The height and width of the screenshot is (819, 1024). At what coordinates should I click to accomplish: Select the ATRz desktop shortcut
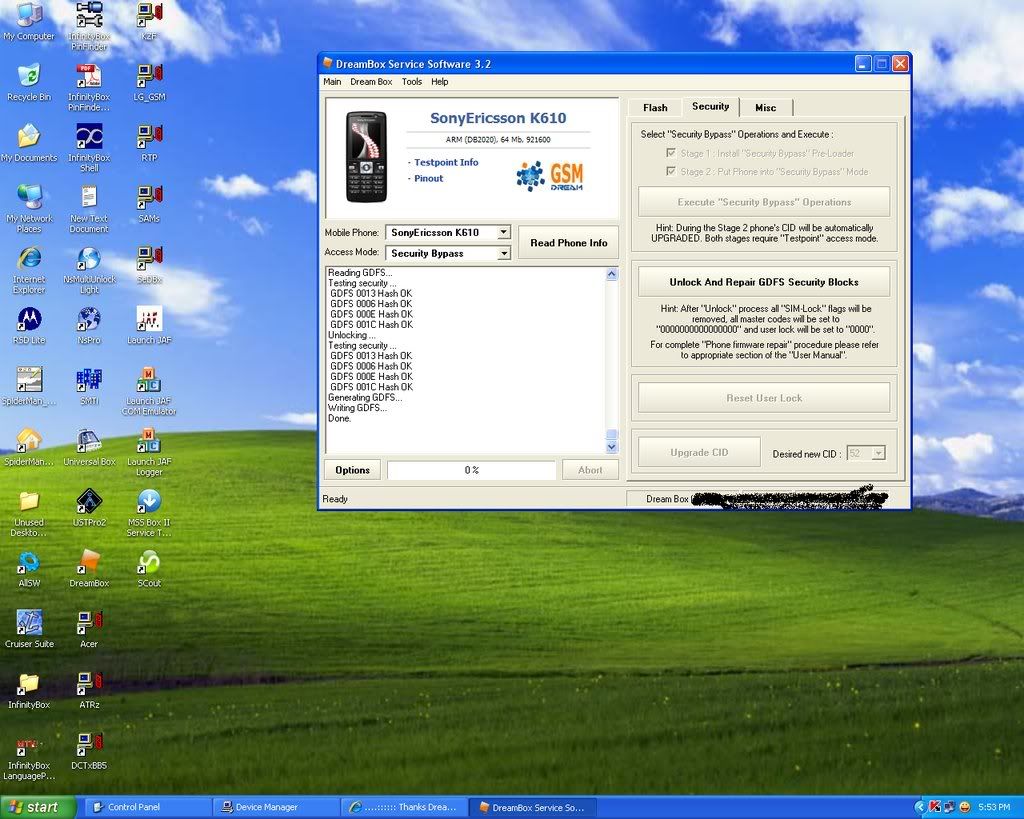pos(89,690)
